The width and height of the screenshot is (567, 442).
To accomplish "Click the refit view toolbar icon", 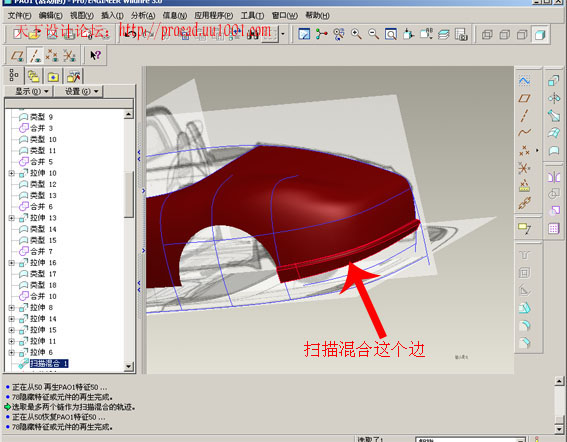I will (391, 34).
